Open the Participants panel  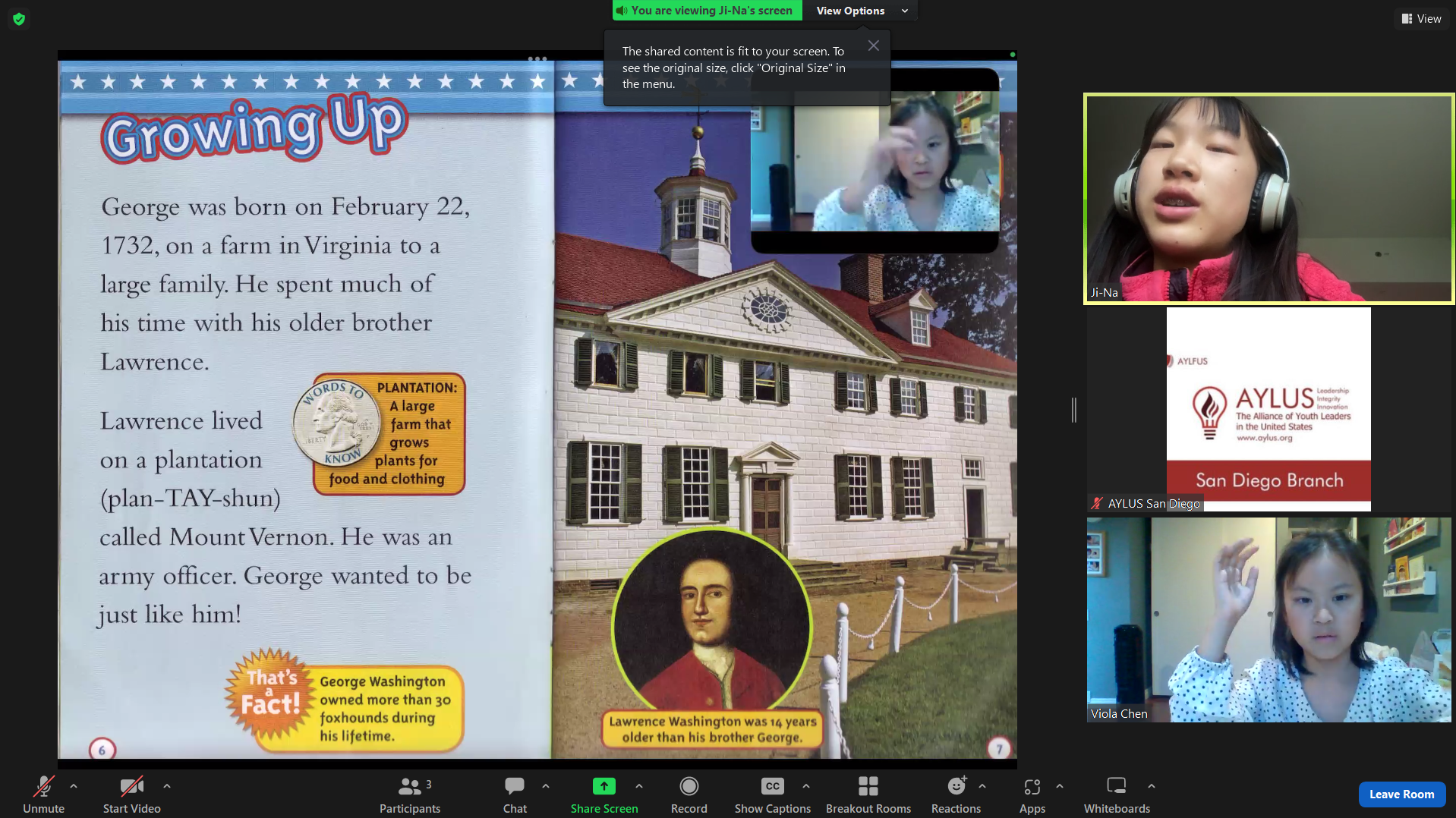click(x=410, y=794)
